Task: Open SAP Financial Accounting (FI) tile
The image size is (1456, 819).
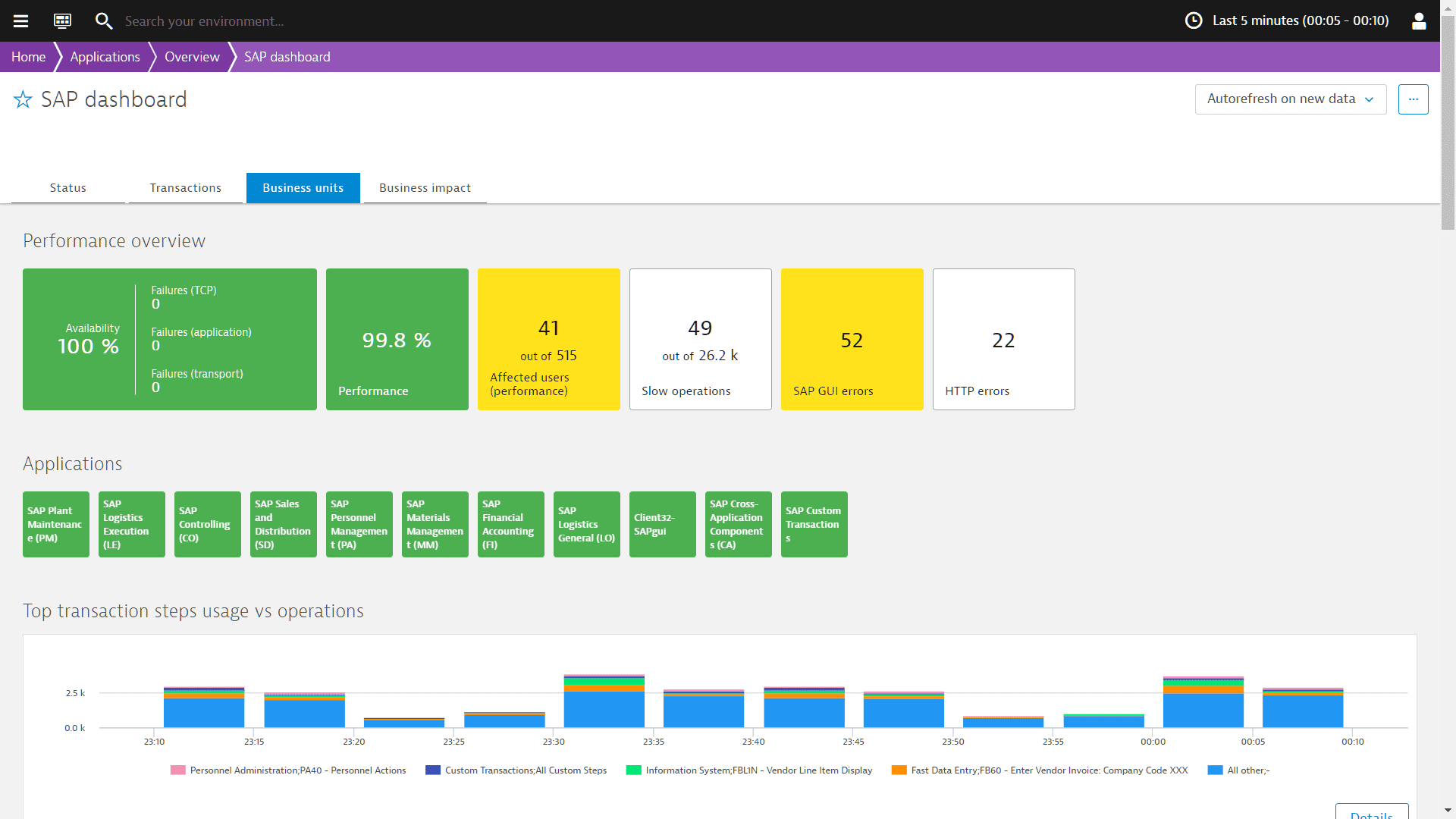Action: 511,524
